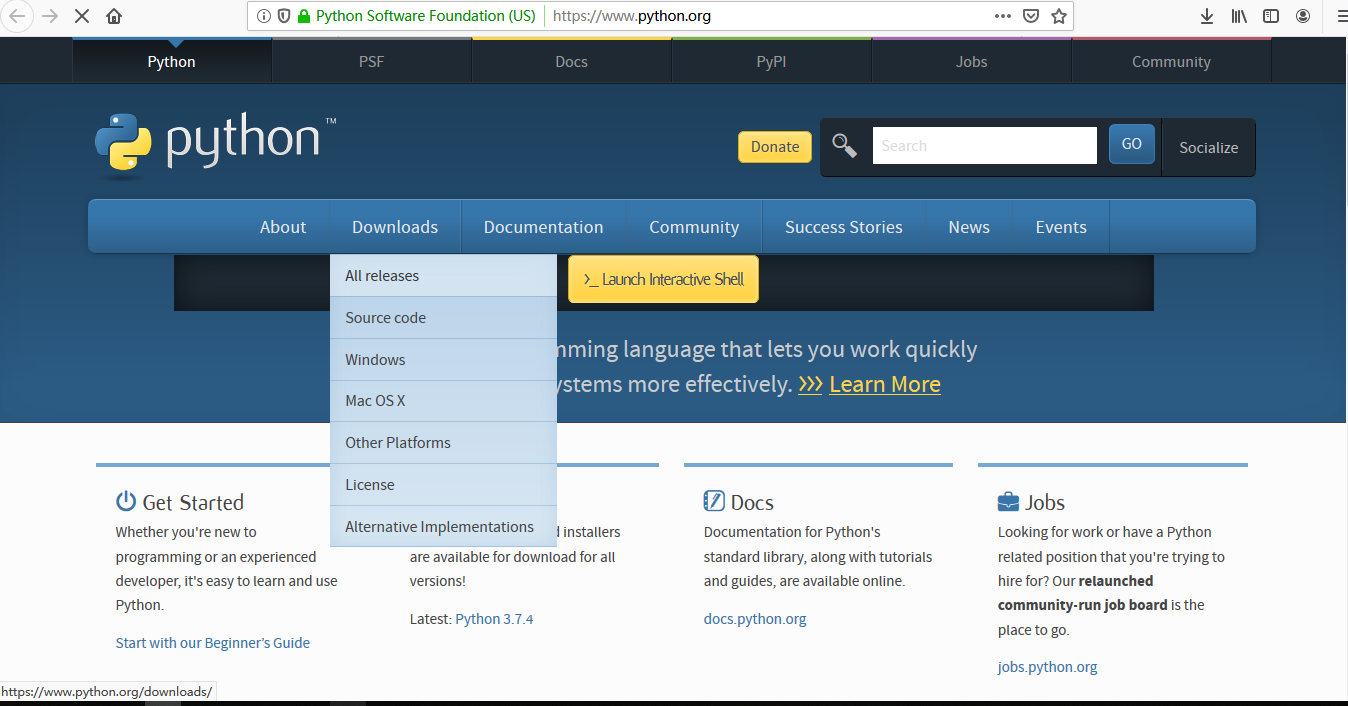Screen dimensions: 1348x706
Task: Open the Python 3.7.4 latest link
Action: pos(494,619)
